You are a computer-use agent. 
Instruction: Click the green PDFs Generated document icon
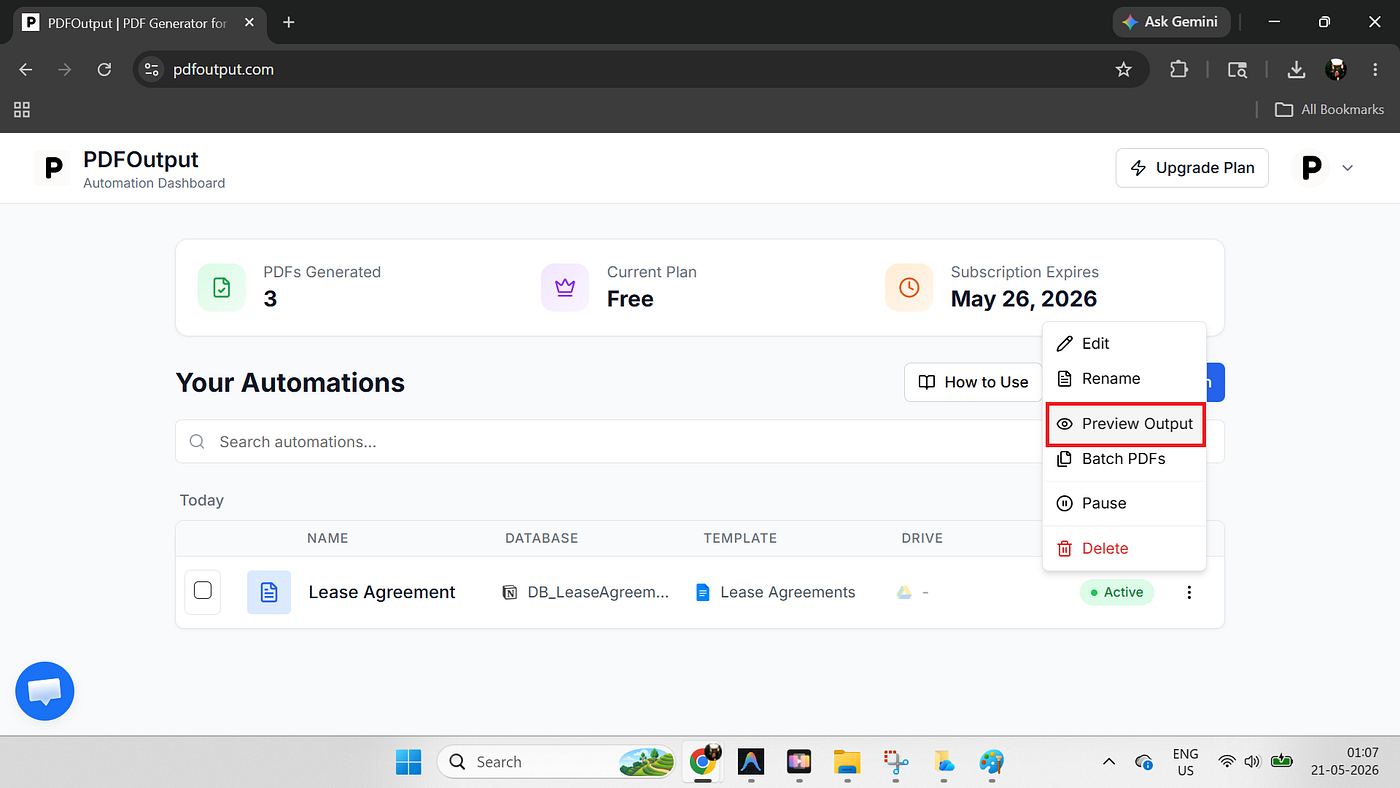(221, 287)
